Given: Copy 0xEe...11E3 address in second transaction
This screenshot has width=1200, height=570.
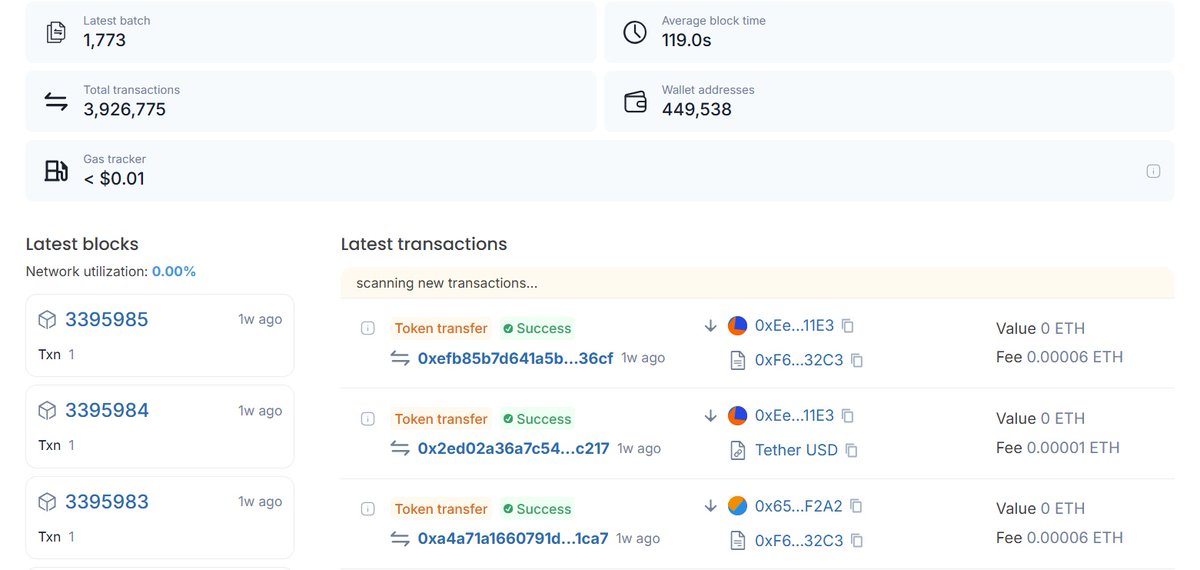Looking at the screenshot, I should pyautogui.click(x=848, y=416).
